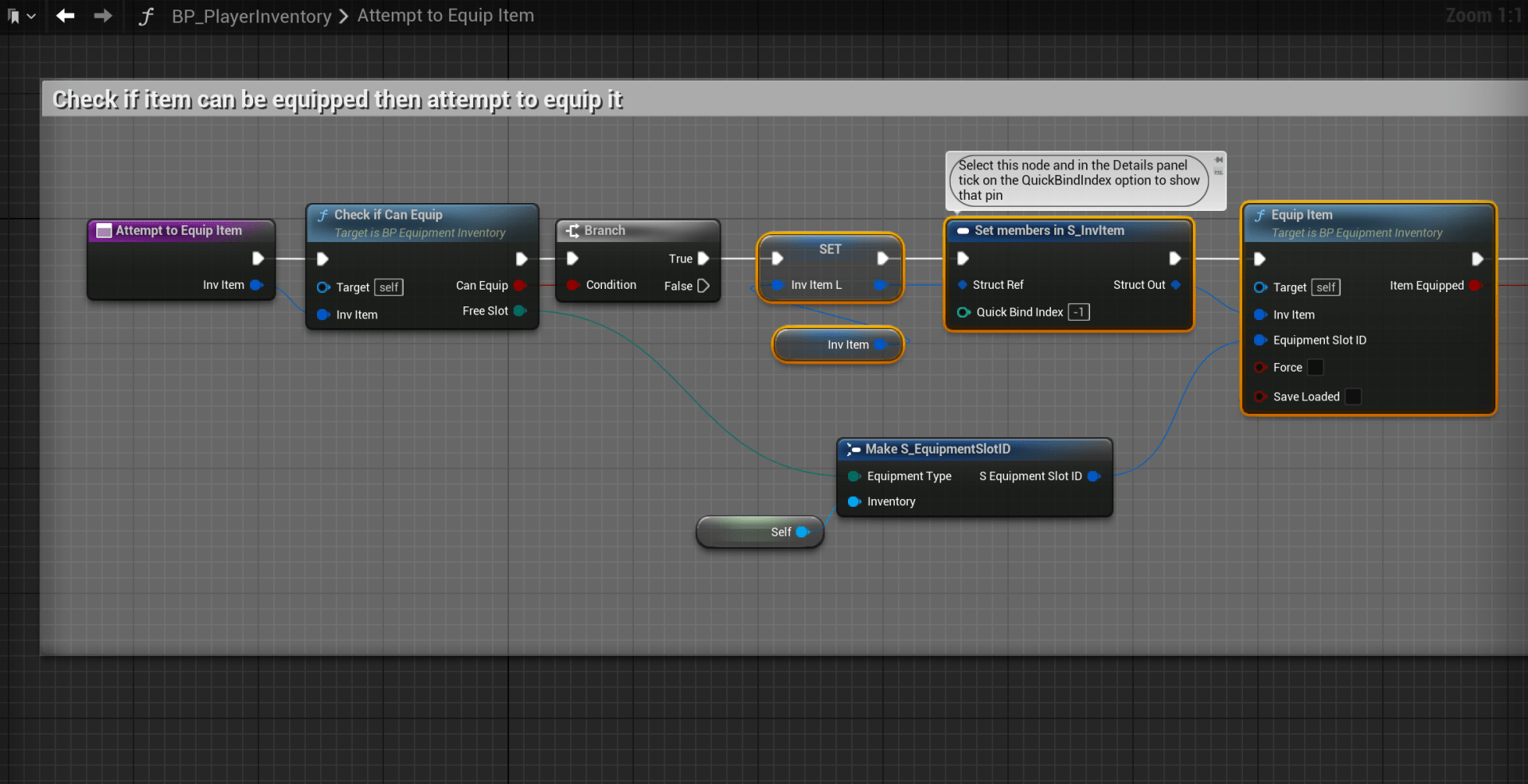Select the Make S_EquipmentSlotID node title
The image size is (1528, 784).
pyautogui.click(x=937, y=449)
